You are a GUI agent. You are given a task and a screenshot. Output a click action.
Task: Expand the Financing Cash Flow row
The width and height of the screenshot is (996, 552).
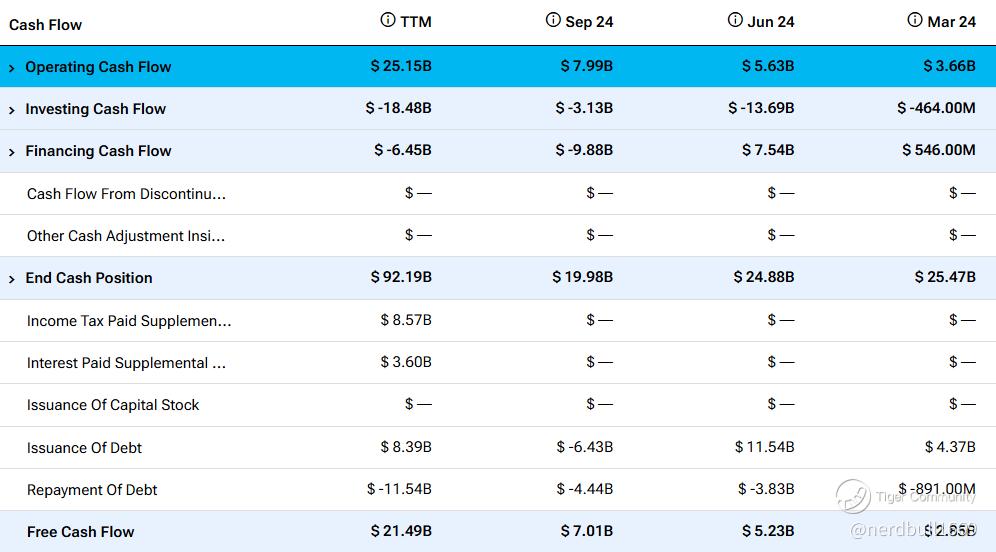coord(12,152)
